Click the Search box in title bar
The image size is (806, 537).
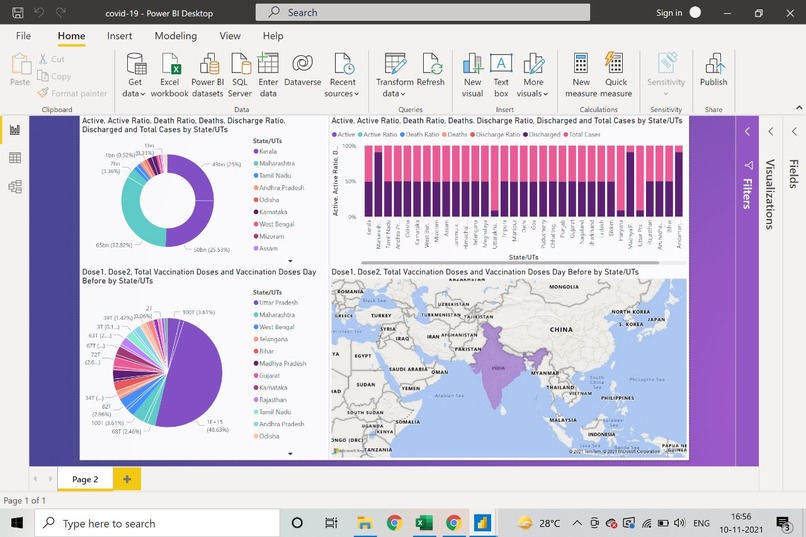[423, 12]
